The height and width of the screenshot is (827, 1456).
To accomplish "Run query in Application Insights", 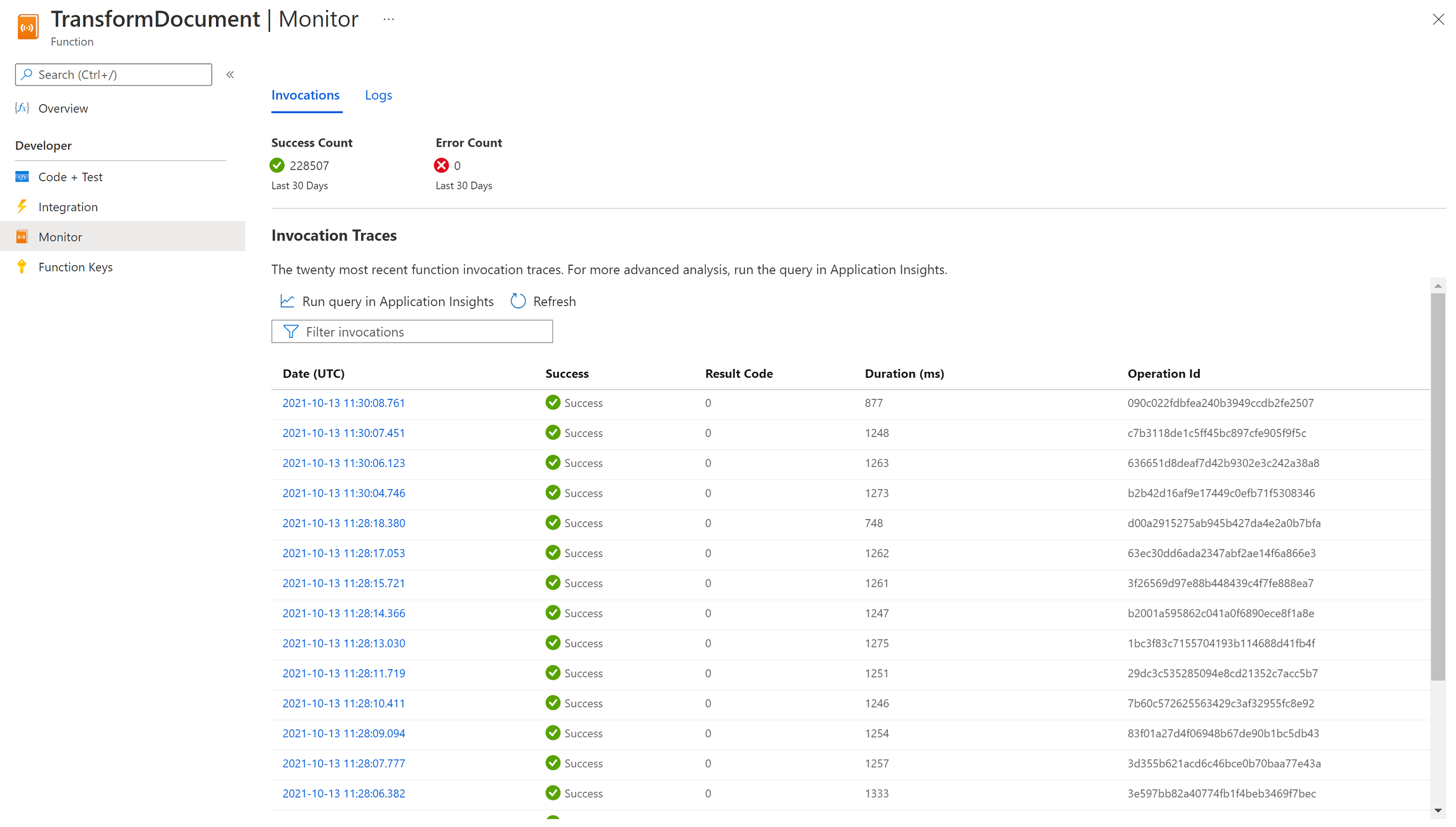I will click(x=397, y=301).
